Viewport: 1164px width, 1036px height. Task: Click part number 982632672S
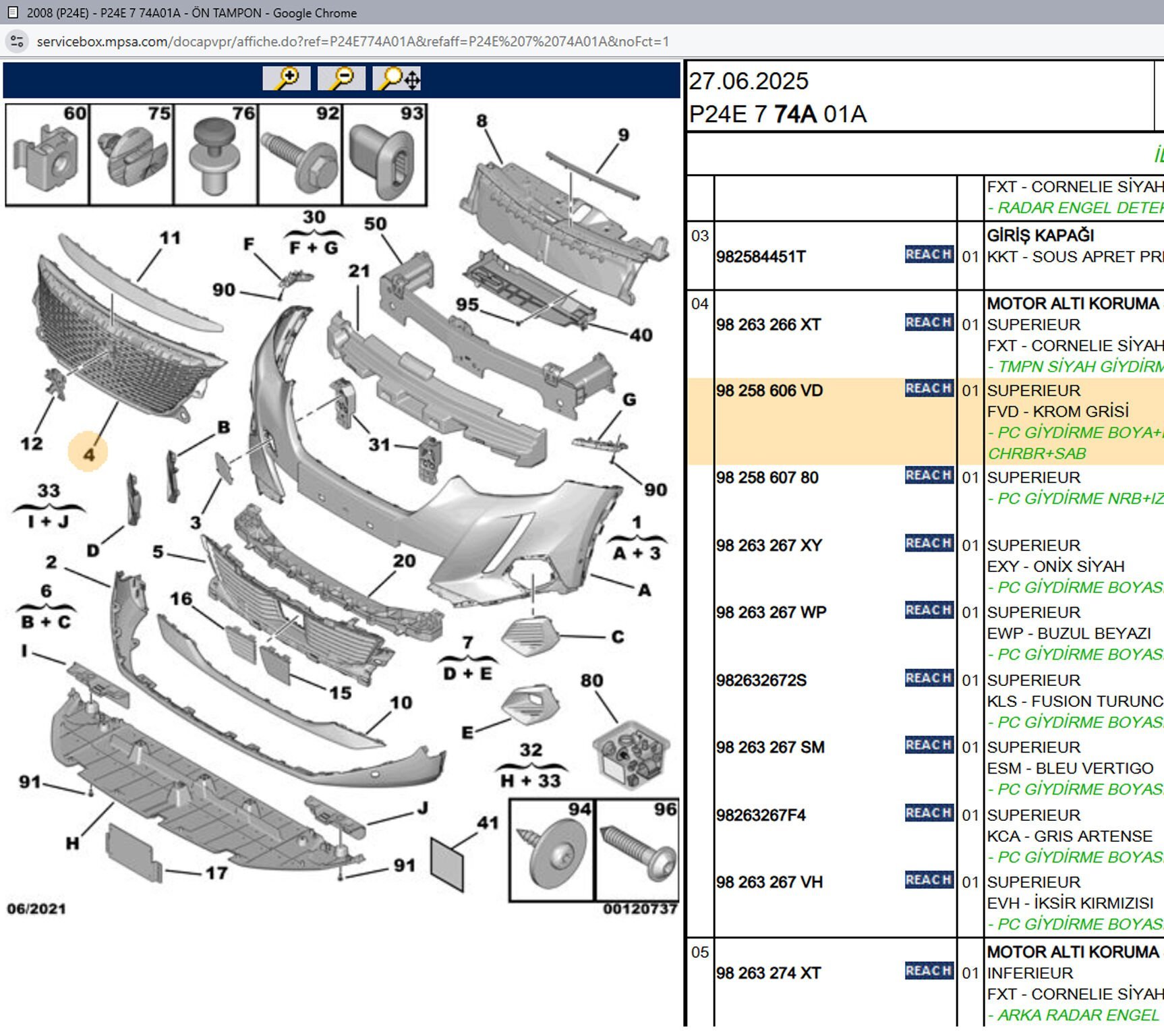[x=761, y=680]
